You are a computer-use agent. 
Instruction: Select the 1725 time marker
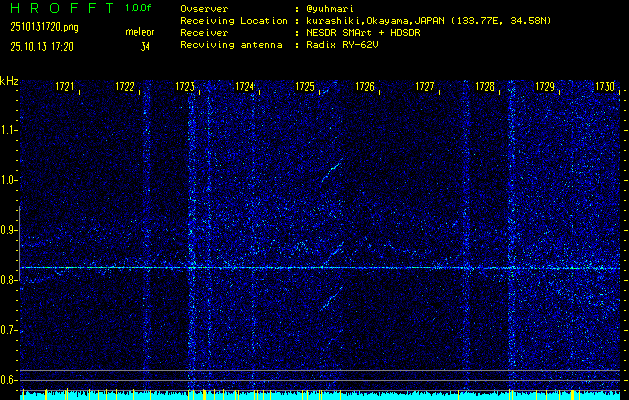(x=305, y=86)
